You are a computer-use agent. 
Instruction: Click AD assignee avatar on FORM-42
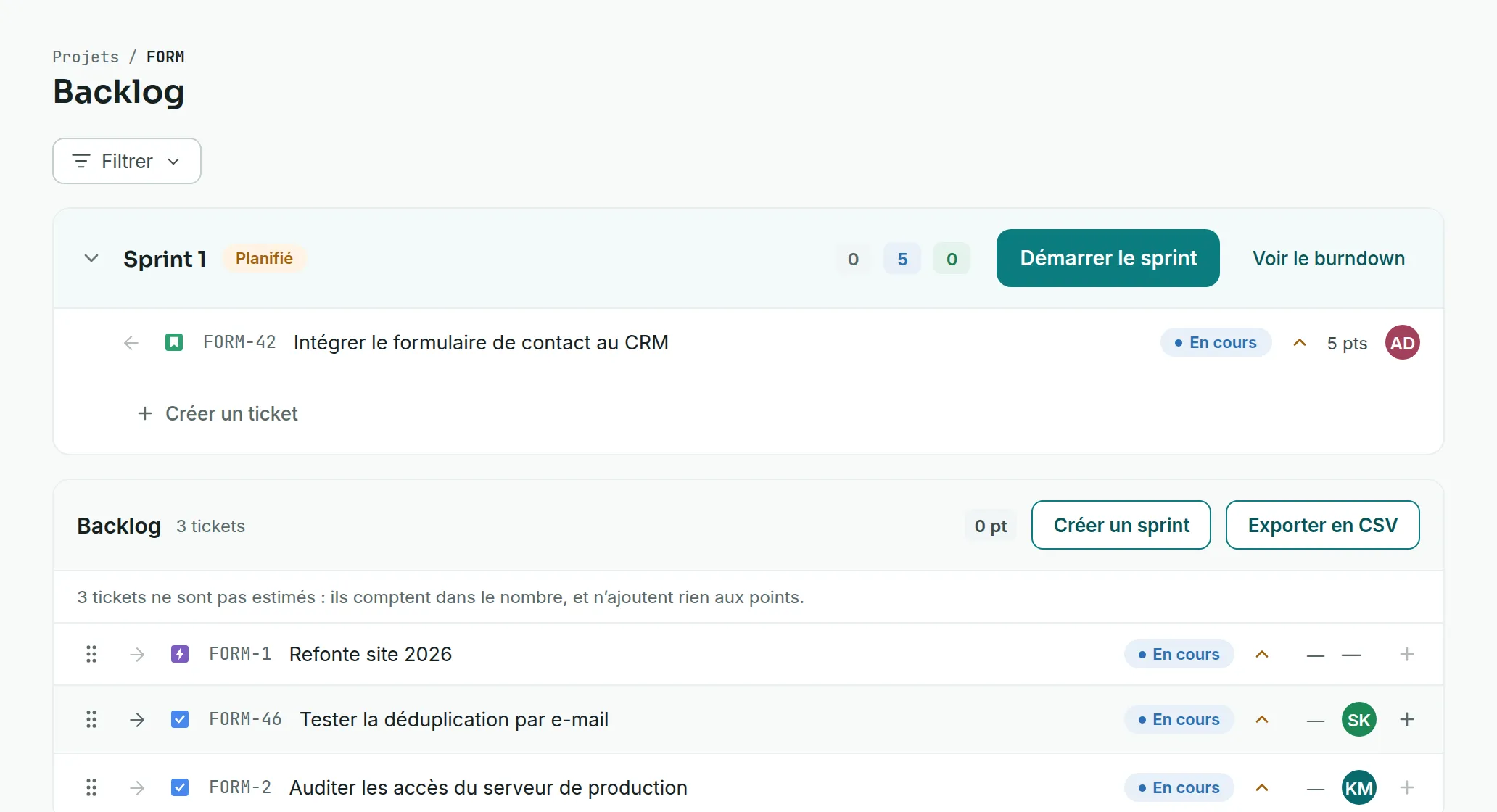tap(1402, 342)
